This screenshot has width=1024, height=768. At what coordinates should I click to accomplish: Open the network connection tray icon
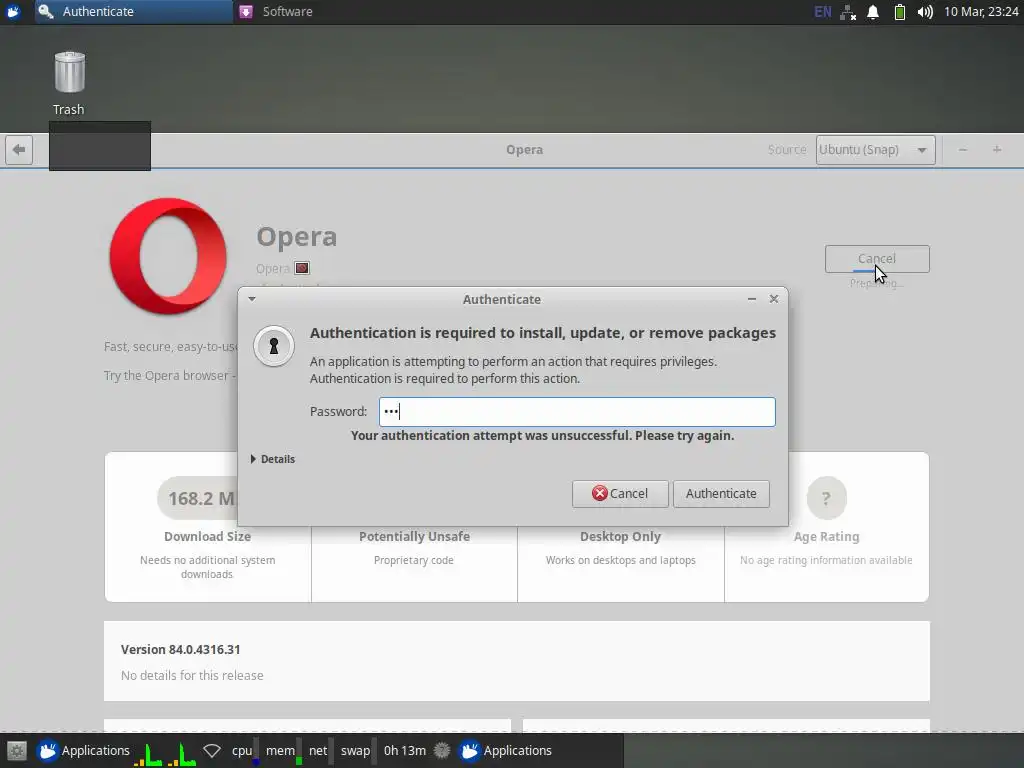coord(848,12)
